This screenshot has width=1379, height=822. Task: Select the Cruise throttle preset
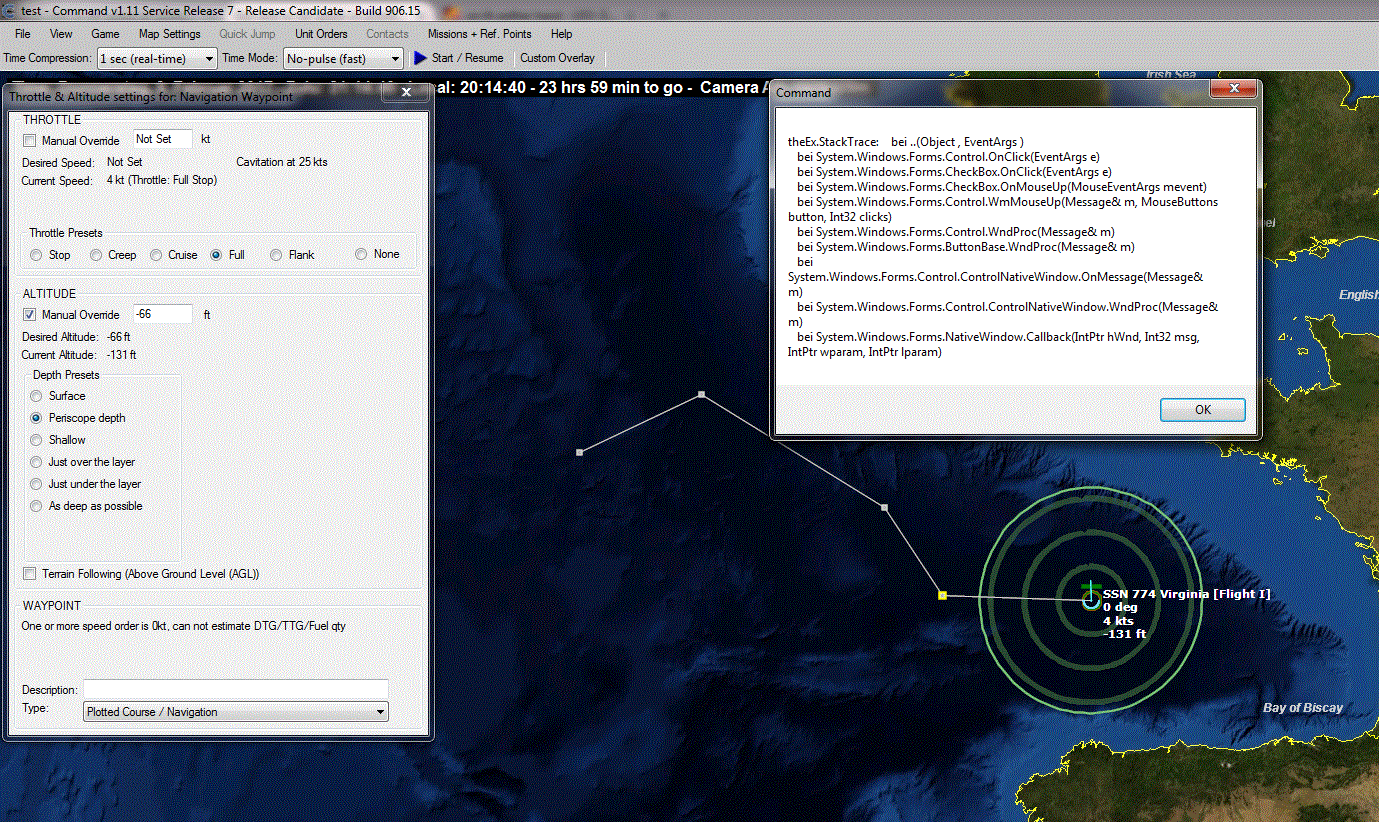156,255
